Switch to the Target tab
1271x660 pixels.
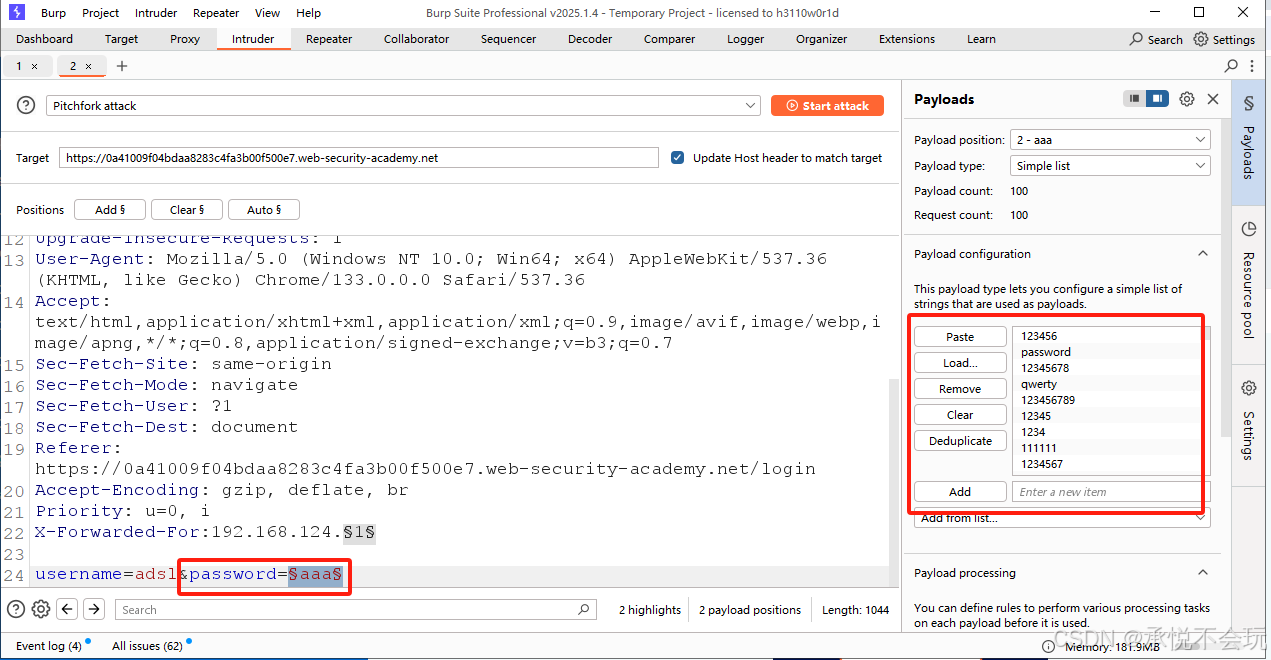coord(122,39)
